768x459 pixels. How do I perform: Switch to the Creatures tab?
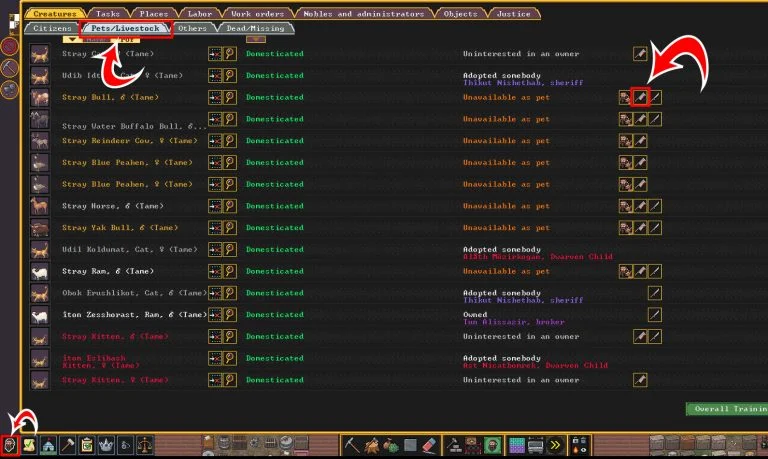(55, 14)
